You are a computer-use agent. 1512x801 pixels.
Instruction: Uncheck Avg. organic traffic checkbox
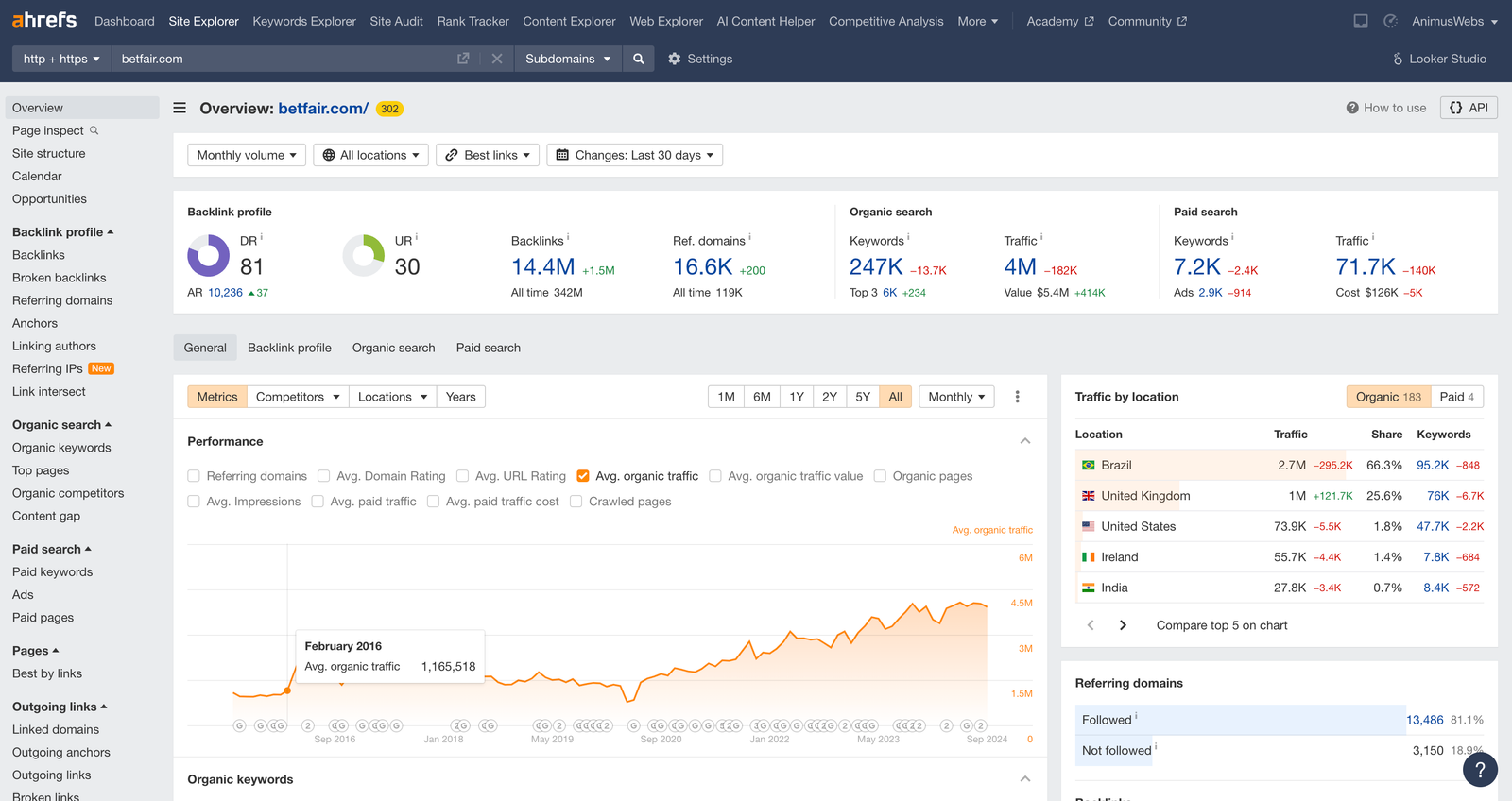[x=583, y=476]
